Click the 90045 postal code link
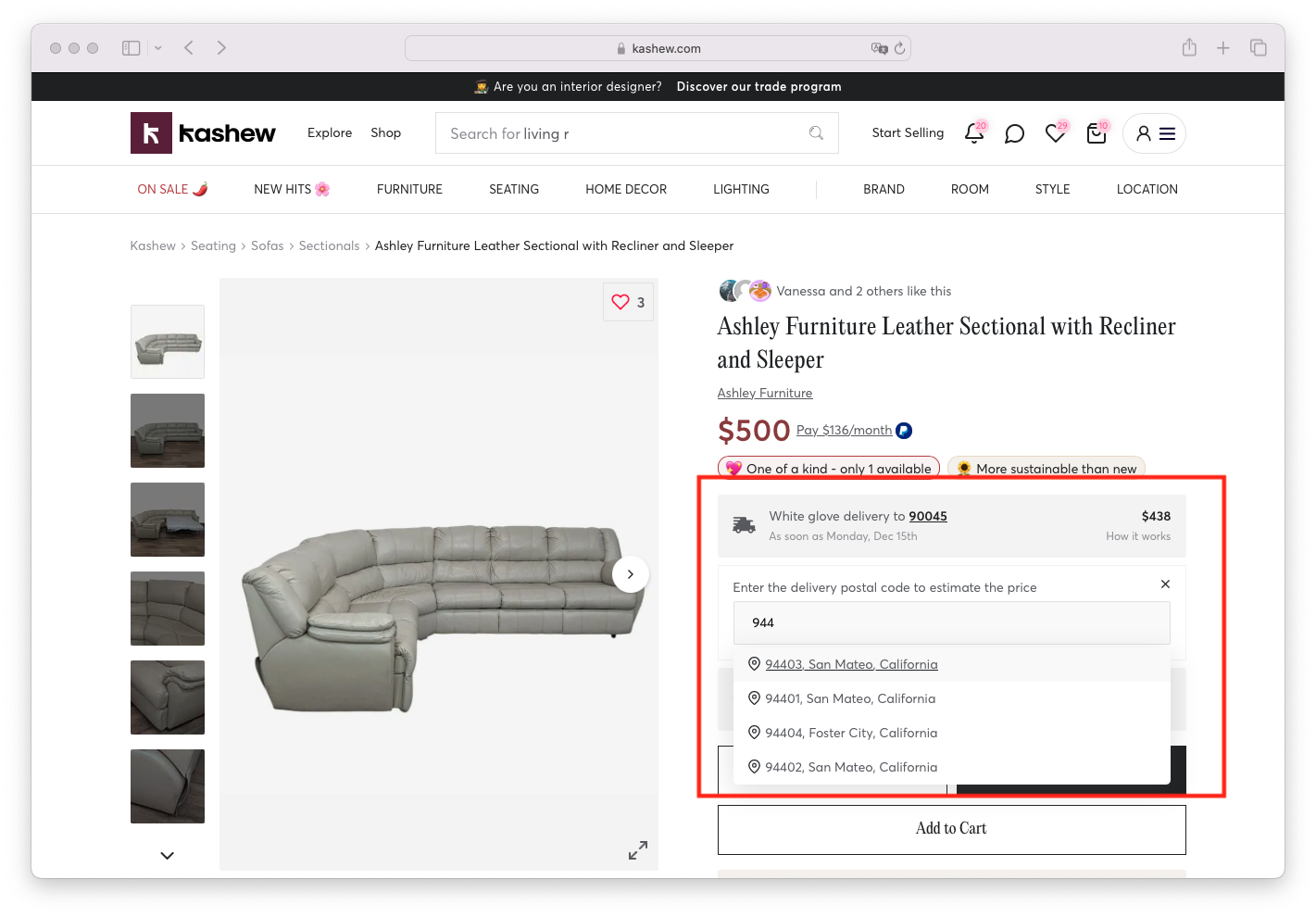 928,516
